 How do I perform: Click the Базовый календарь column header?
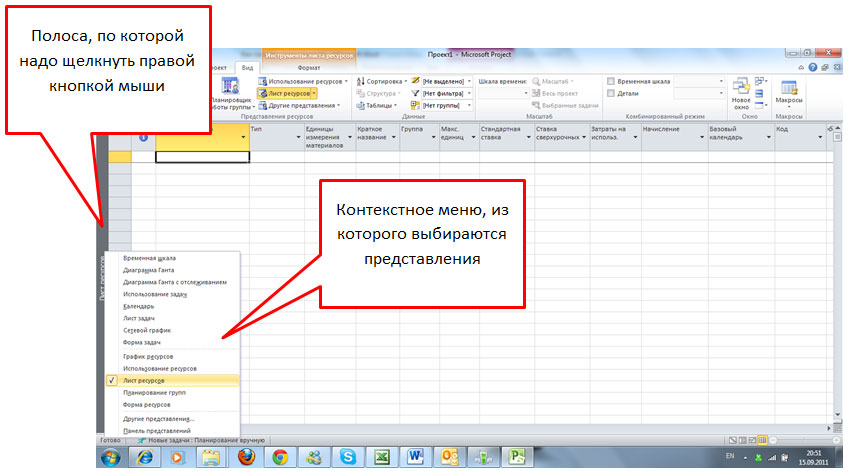tap(741, 137)
